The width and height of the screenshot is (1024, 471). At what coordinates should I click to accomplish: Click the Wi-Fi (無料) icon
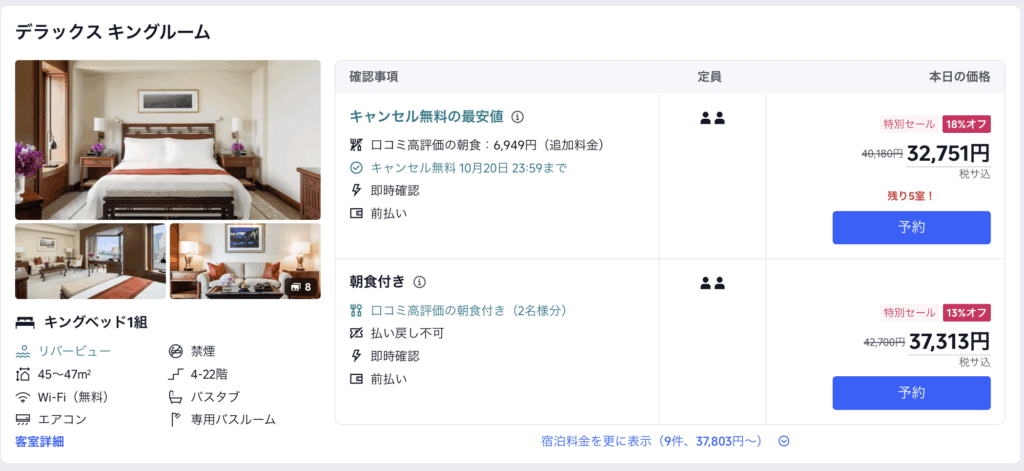pyautogui.click(x=23, y=397)
